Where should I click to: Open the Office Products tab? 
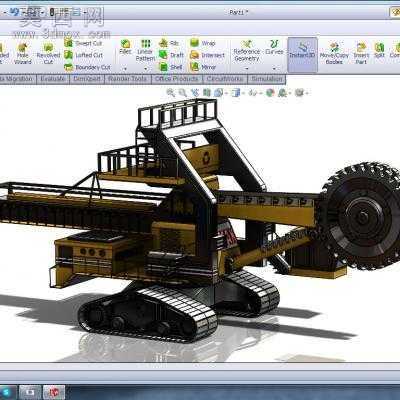pos(177,79)
